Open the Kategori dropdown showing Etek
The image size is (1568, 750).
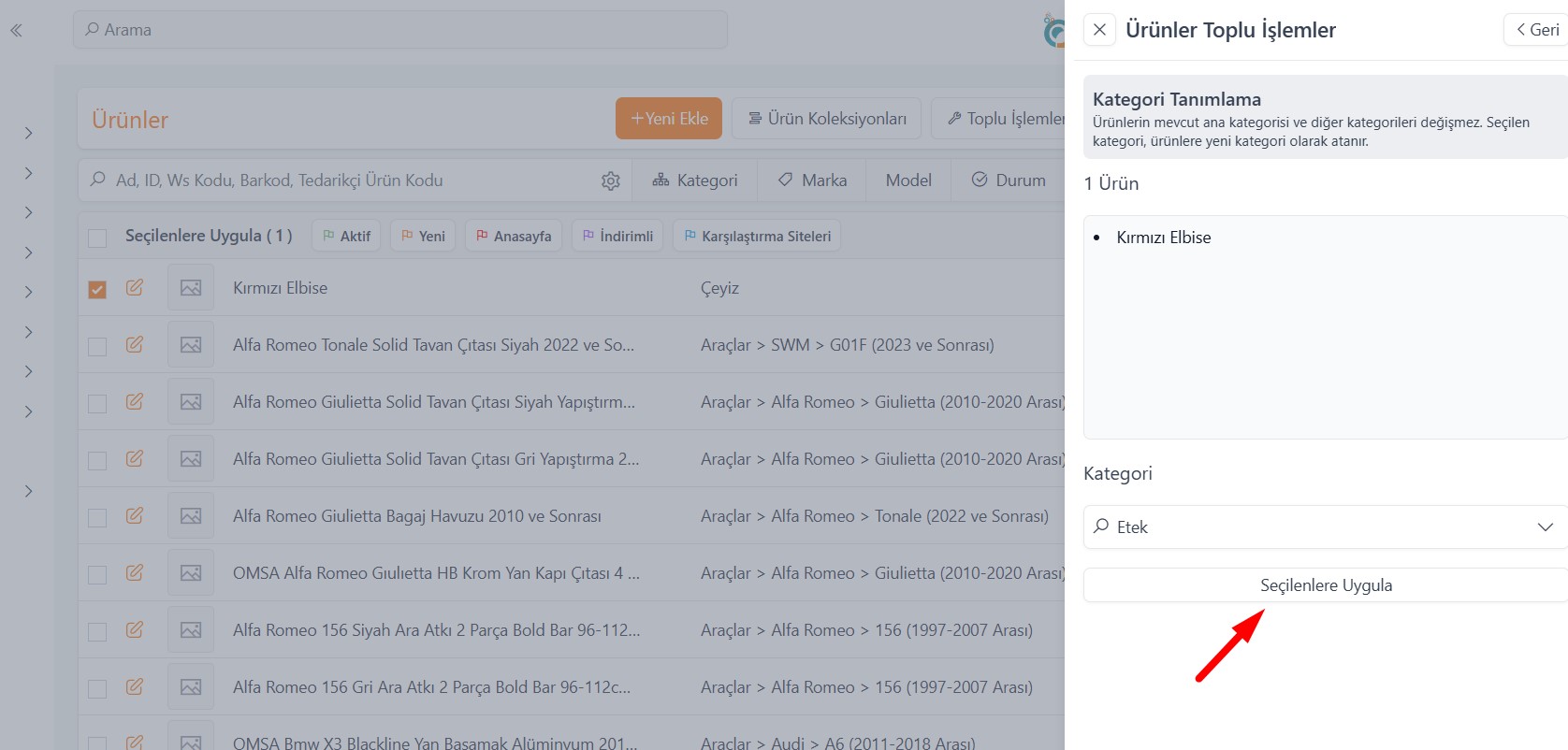tap(1325, 527)
